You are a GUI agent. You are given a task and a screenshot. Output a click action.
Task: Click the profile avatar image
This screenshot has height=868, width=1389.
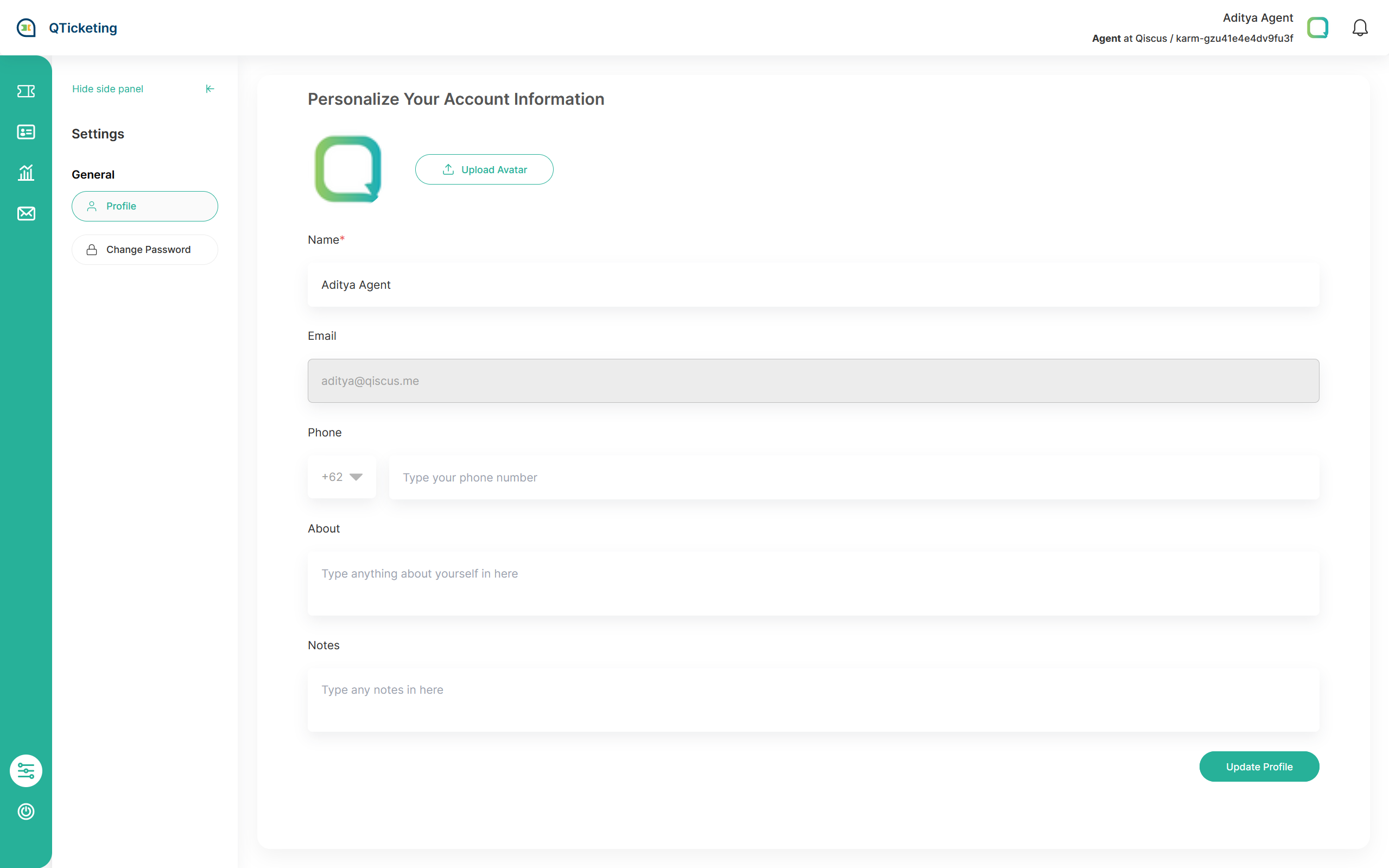pos(348,169)
